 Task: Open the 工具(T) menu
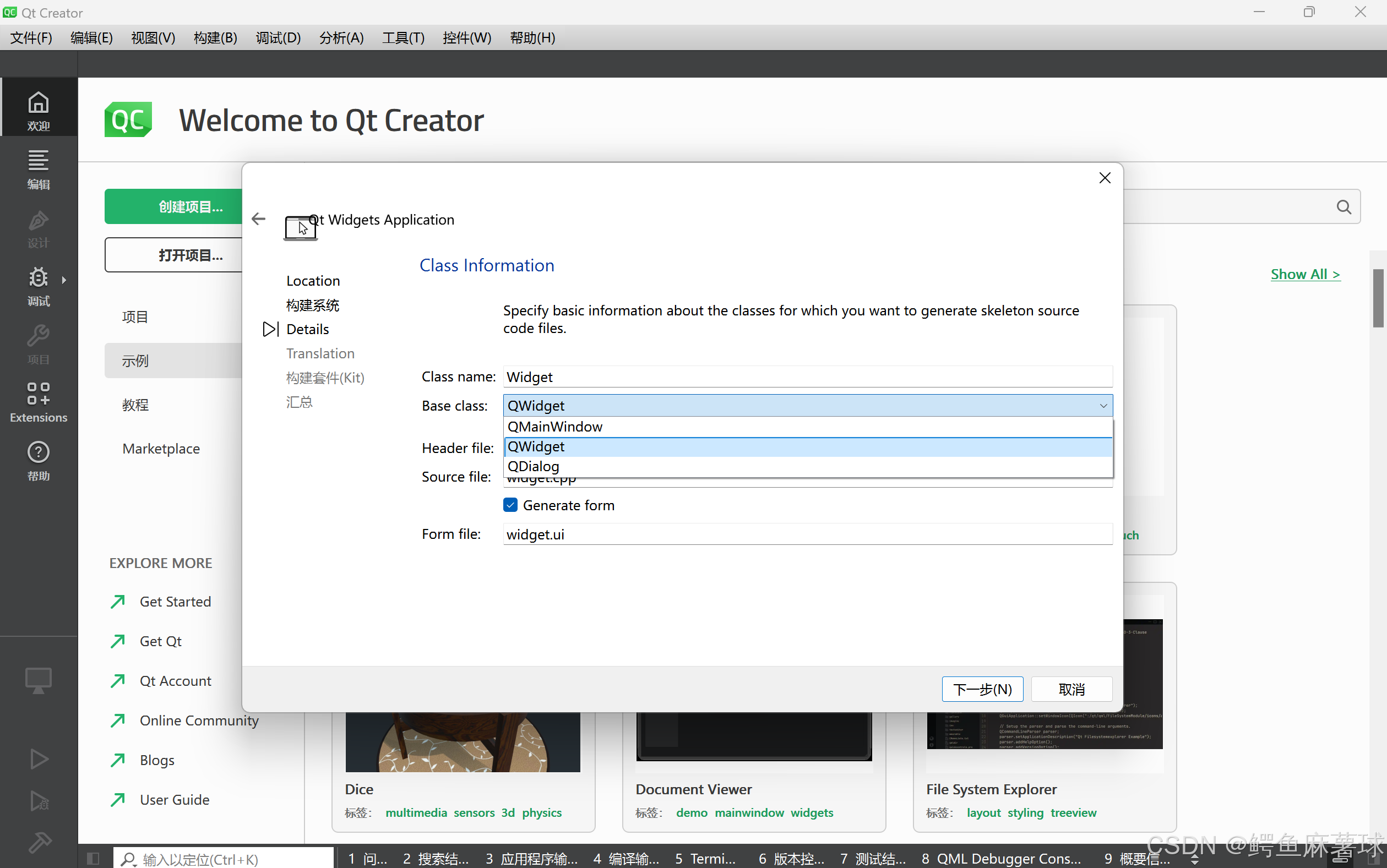click(x=403, y=37)
